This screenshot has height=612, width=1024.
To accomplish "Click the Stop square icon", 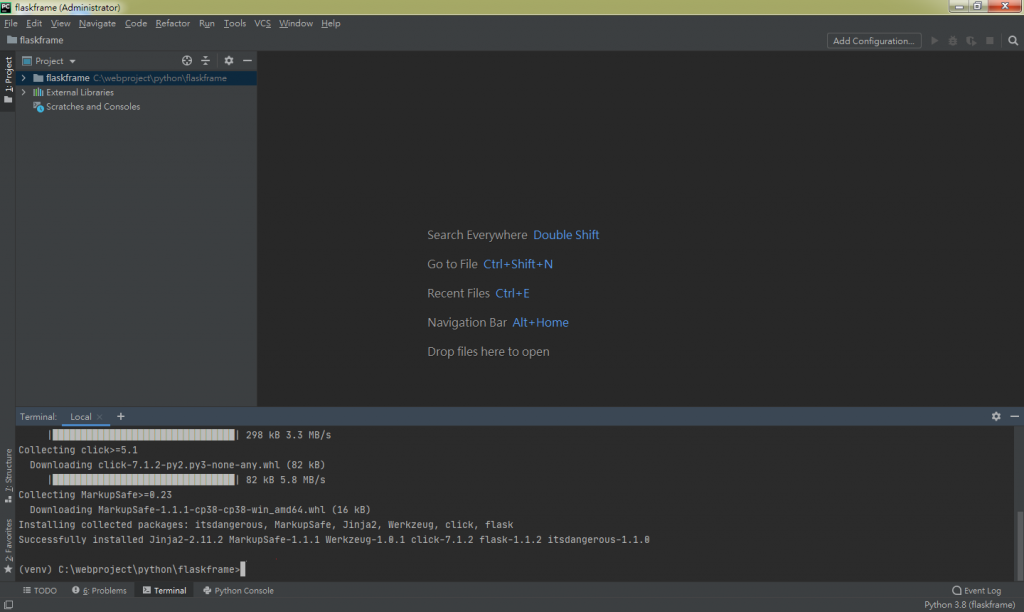I will [990, 40].
